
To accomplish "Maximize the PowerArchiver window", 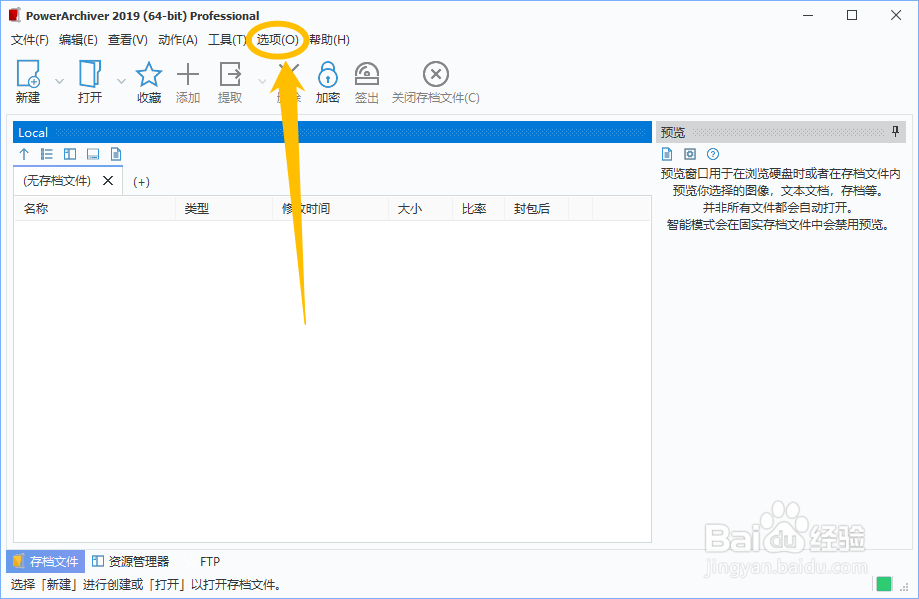I will click(852, 15).
